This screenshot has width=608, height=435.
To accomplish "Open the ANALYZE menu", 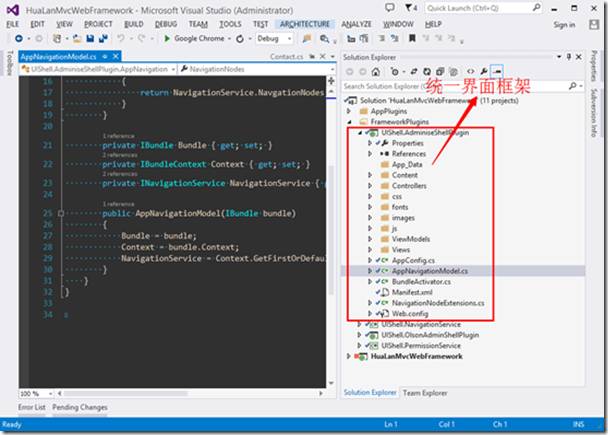I will (x=356, y=24).
